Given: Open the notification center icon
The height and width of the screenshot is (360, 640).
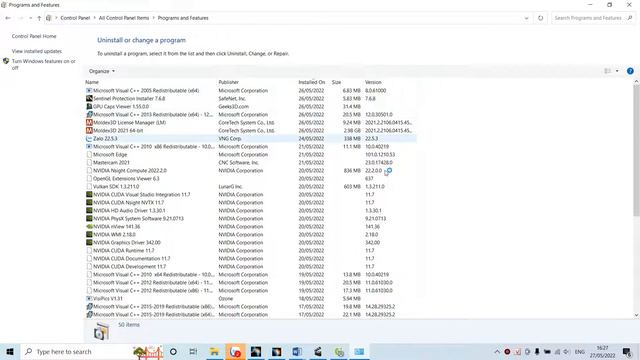Looking at the screenshot, I should point(627,351).
